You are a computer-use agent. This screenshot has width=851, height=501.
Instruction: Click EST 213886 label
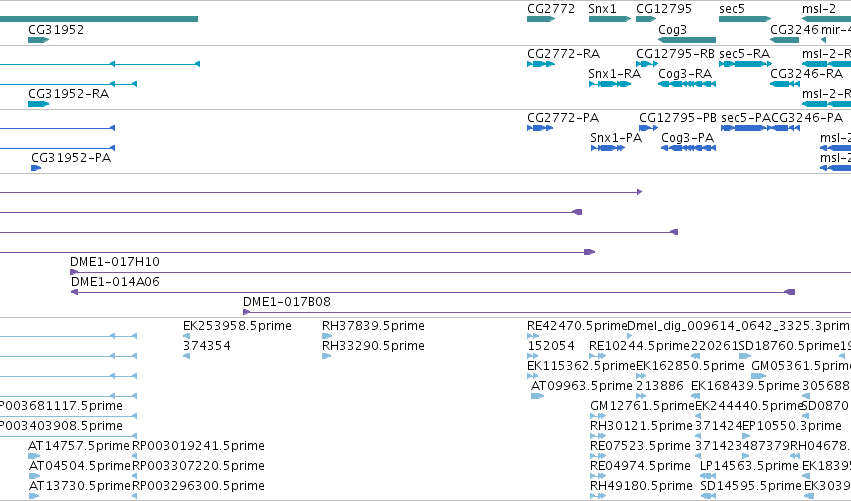click(660, 386)
